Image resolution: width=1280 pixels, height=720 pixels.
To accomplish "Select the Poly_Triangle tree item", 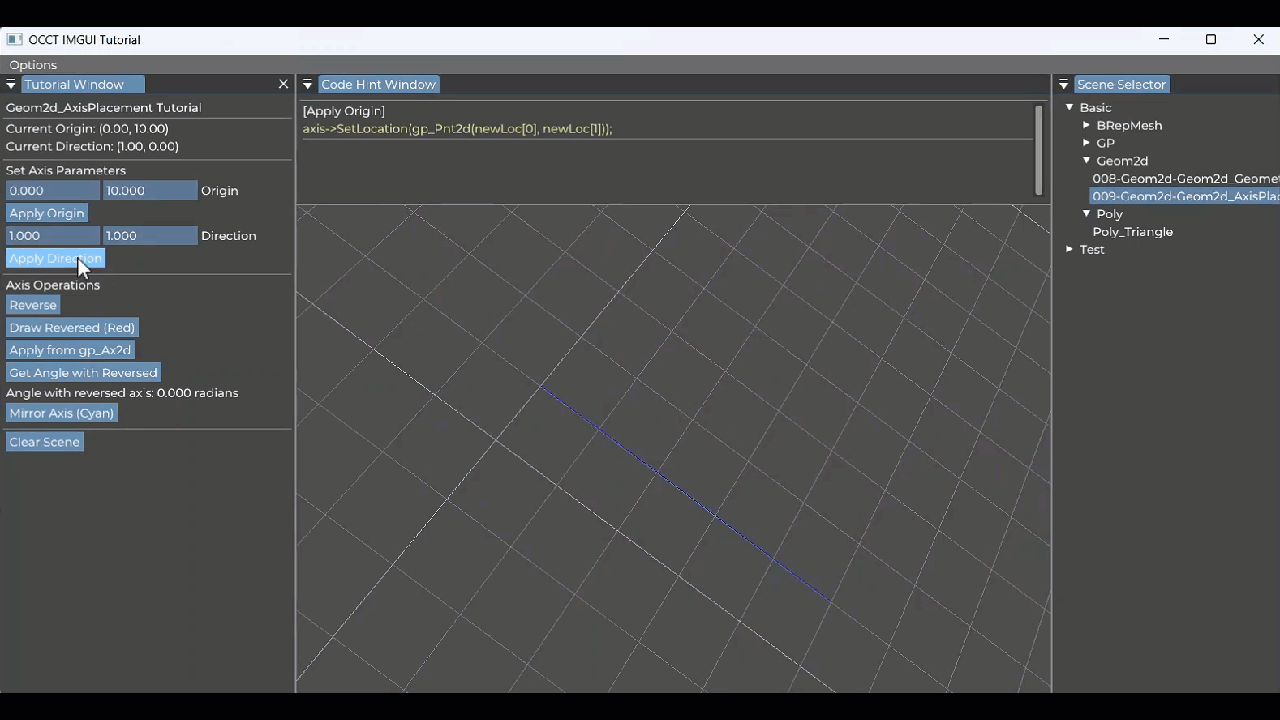I will pyautogui.click(x=1132, y=232).
